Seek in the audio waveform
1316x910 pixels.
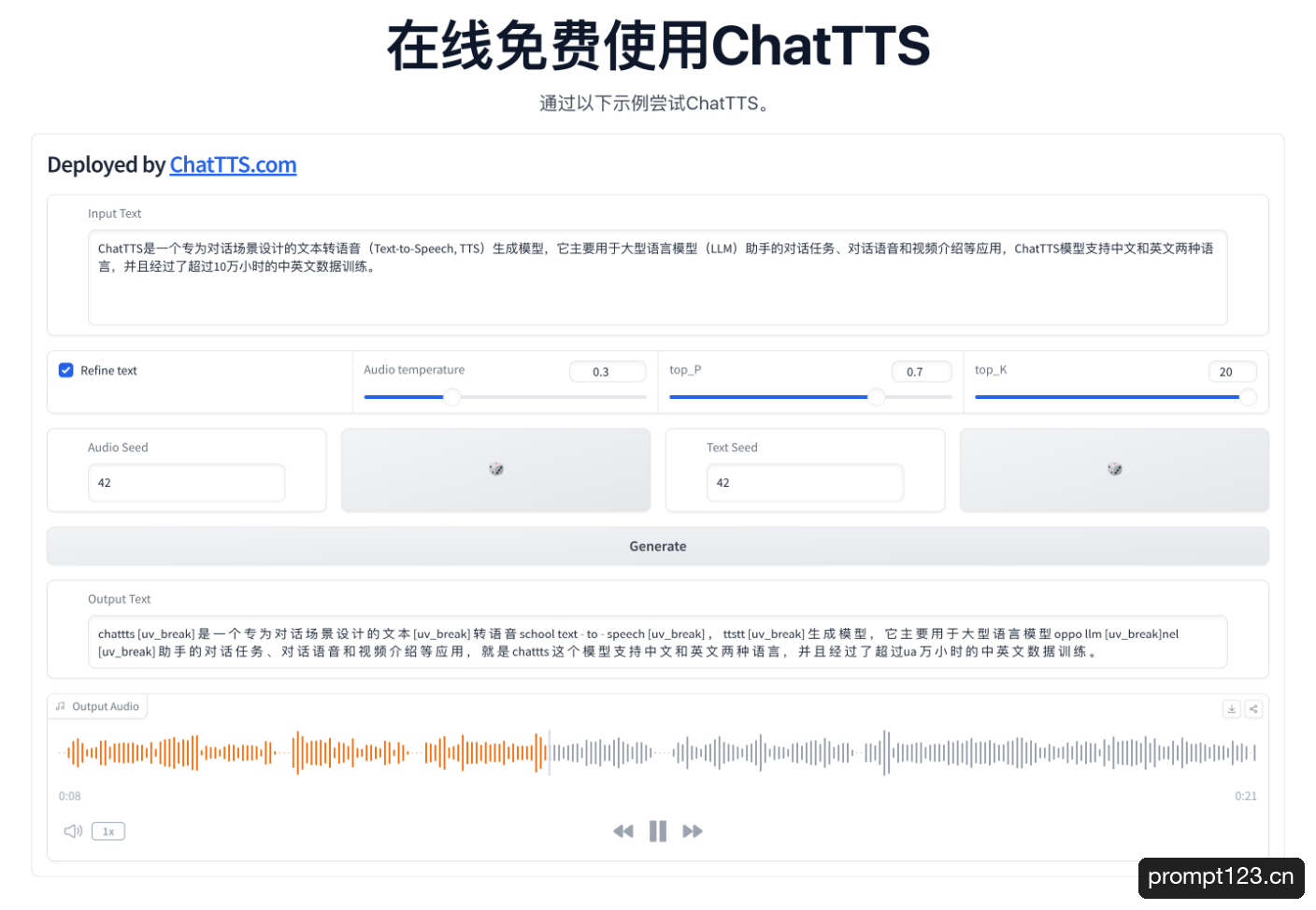(657, 752)
